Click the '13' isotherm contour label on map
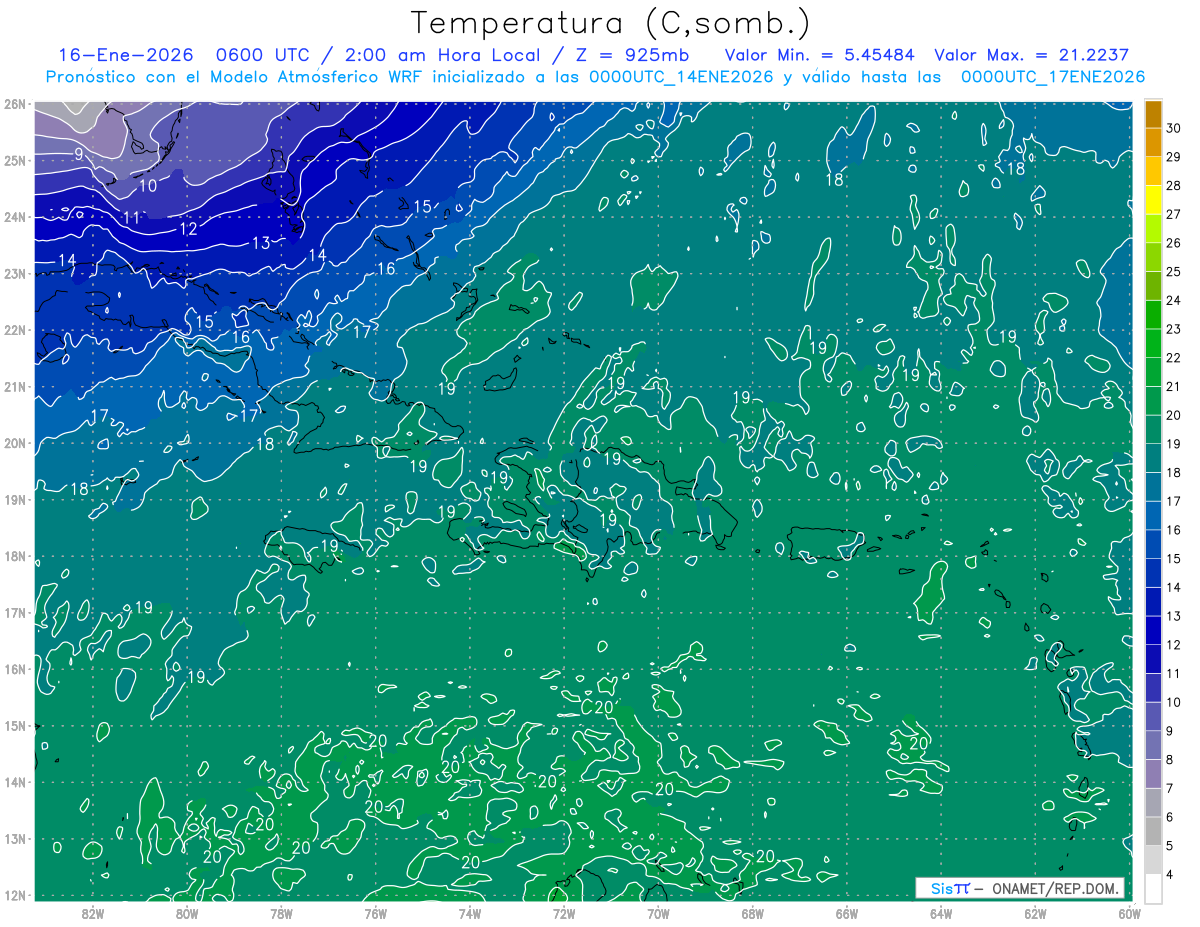Image resolution: width=1200 pixels, height=927 pixels. (x=261, y=242)
